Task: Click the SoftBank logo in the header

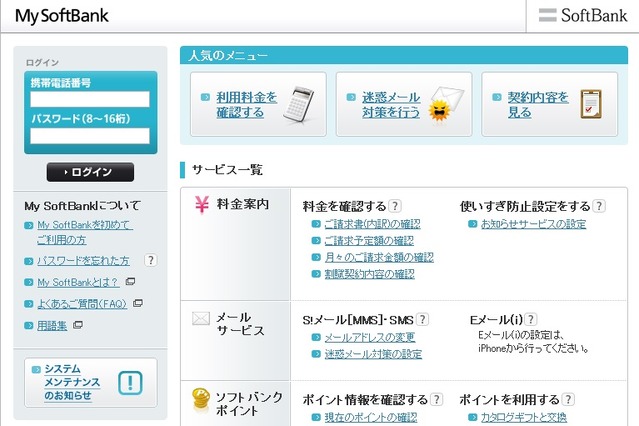Action: tap(583, 15)
